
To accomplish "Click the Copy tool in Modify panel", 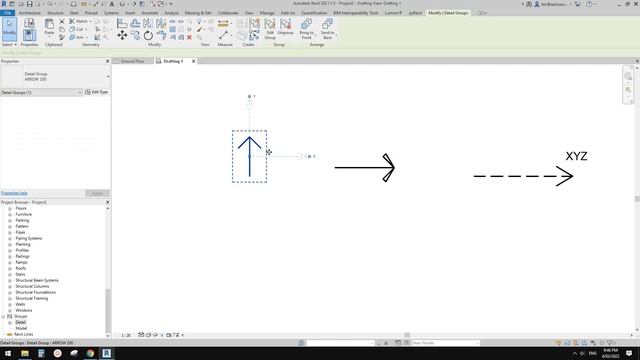I will (135, 36).
